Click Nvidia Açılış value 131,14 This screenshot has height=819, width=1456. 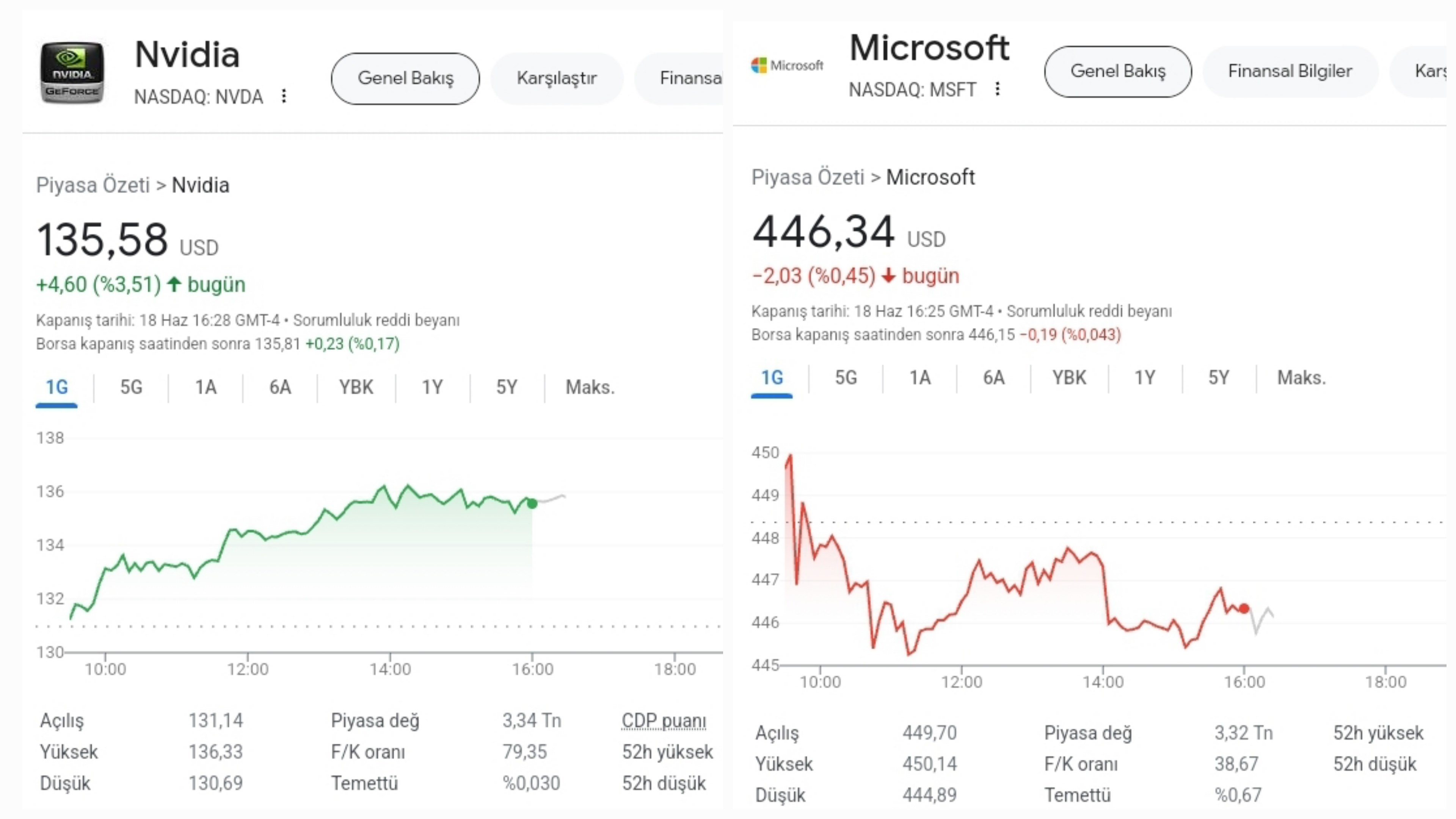[x=216, y=721]
